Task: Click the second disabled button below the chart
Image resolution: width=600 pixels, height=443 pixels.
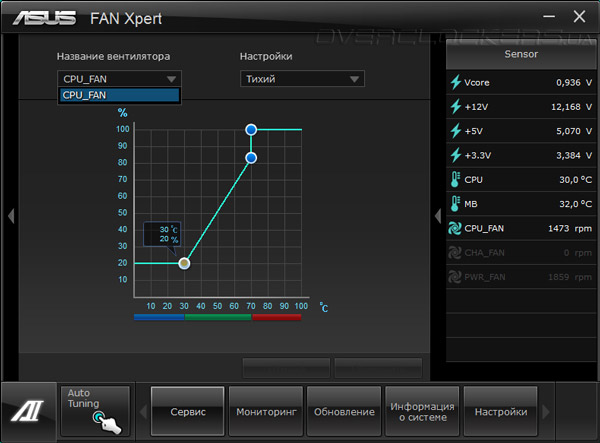Action: (x=378, y=368)
